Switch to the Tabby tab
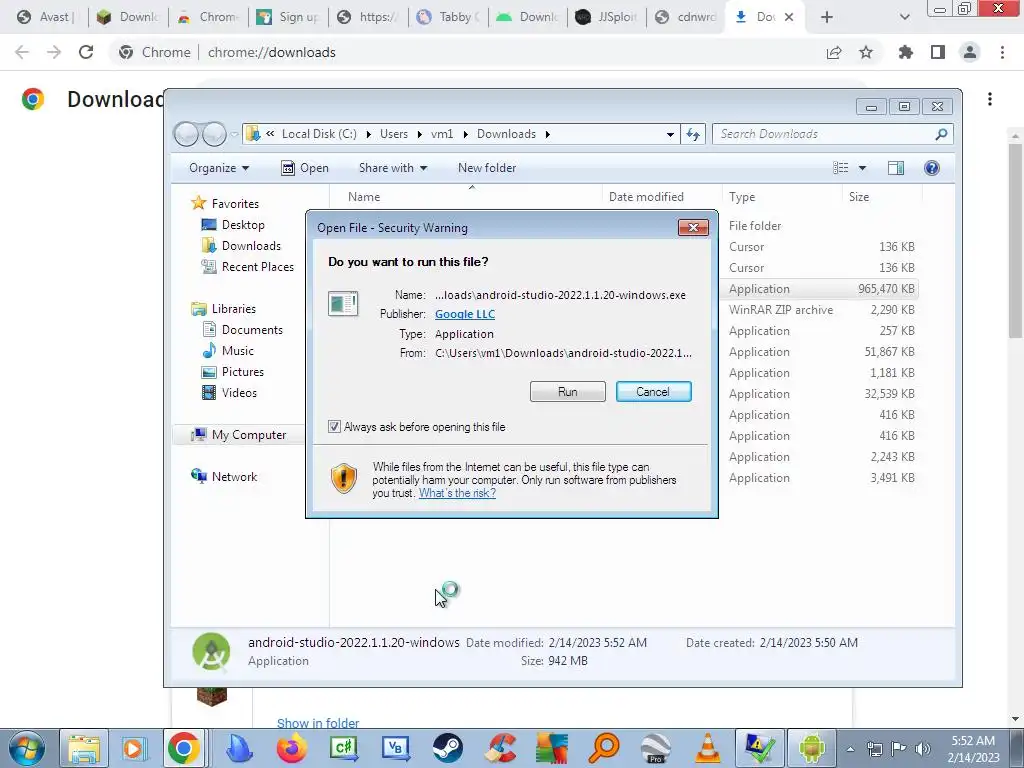Image resolution: width=1024 pixels, height=768 pixels. [448, 17]
